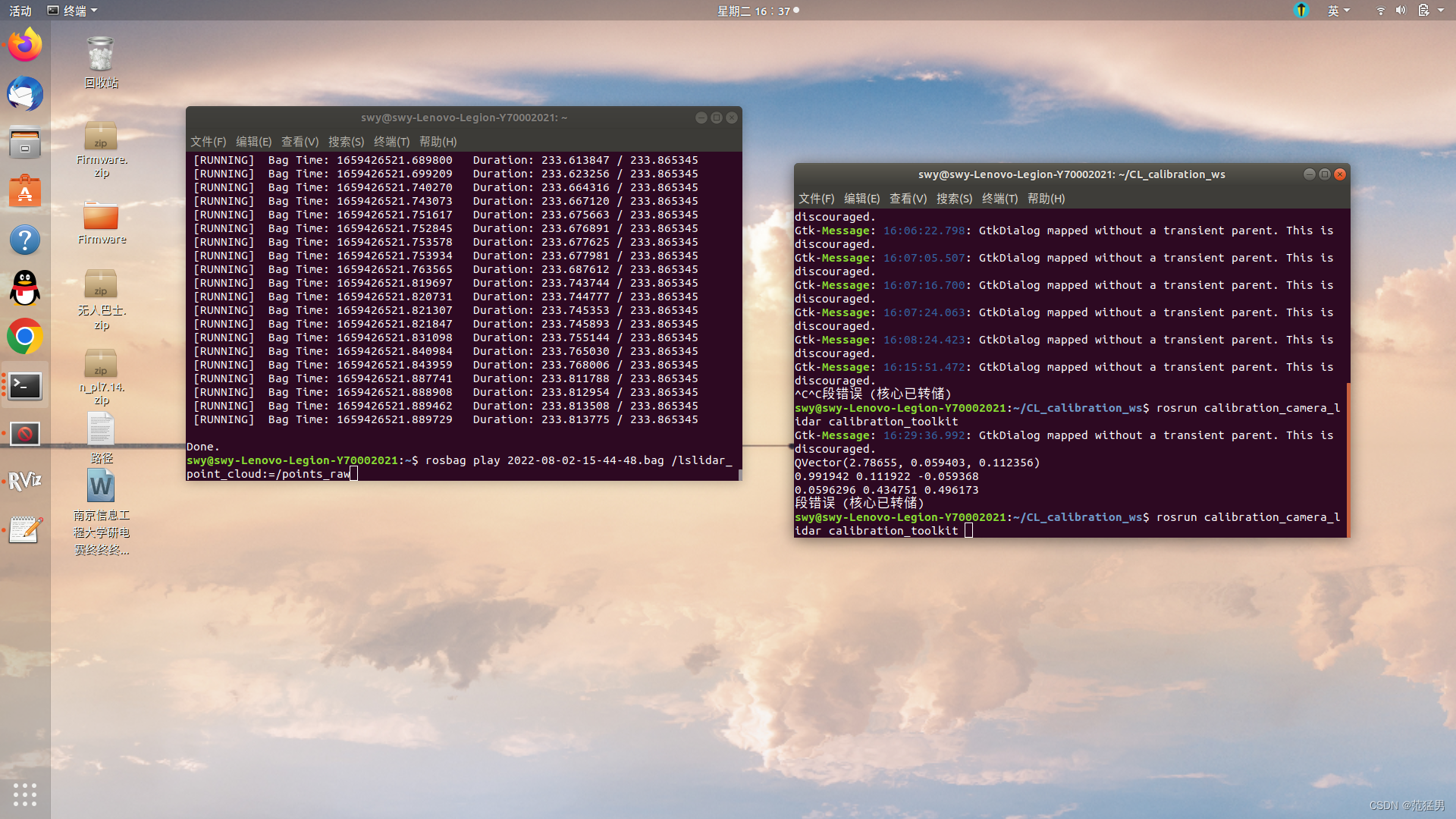Open the Firmware folder on desktop
Viewport: 1456px width, 819px height.
[x=101, y=223]
